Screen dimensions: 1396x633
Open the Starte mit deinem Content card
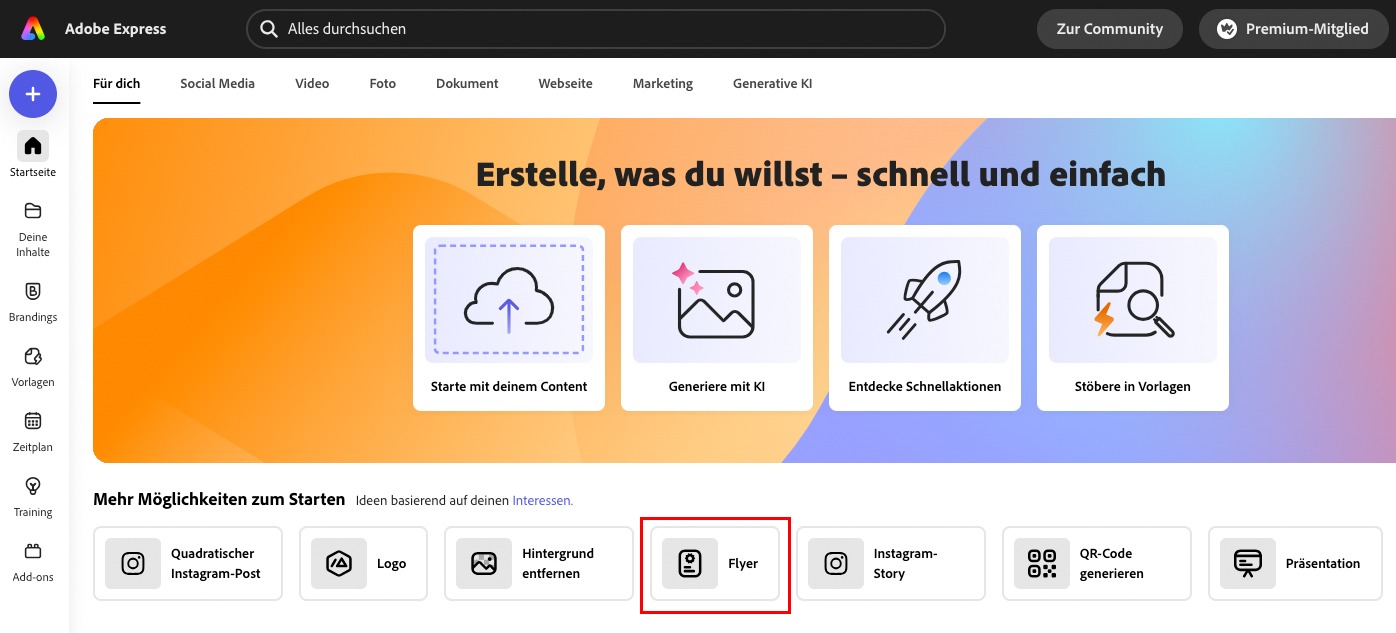[509, 317]
